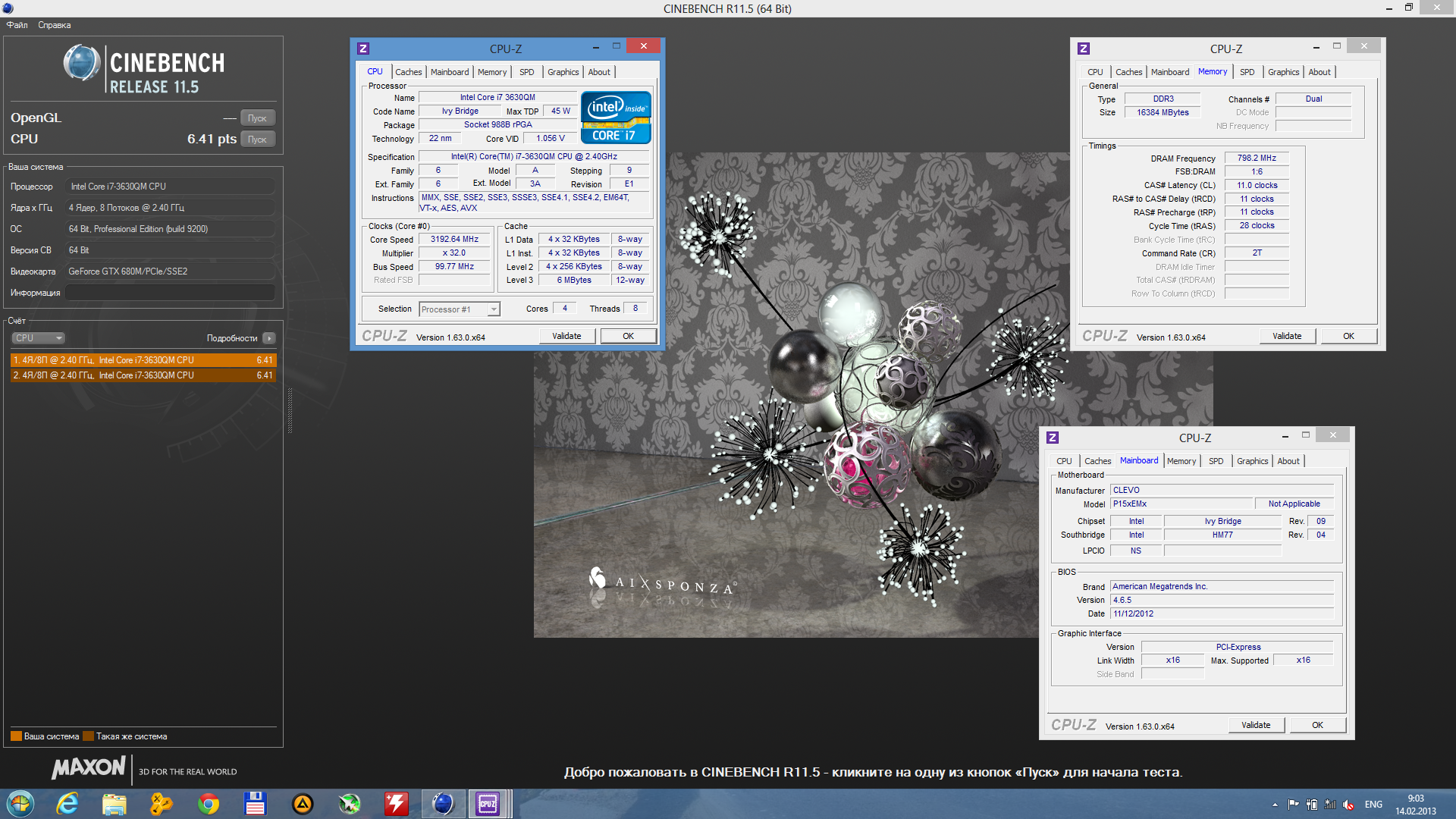
Task: Run the OpenGL test with Пуск
Action: 258,118
